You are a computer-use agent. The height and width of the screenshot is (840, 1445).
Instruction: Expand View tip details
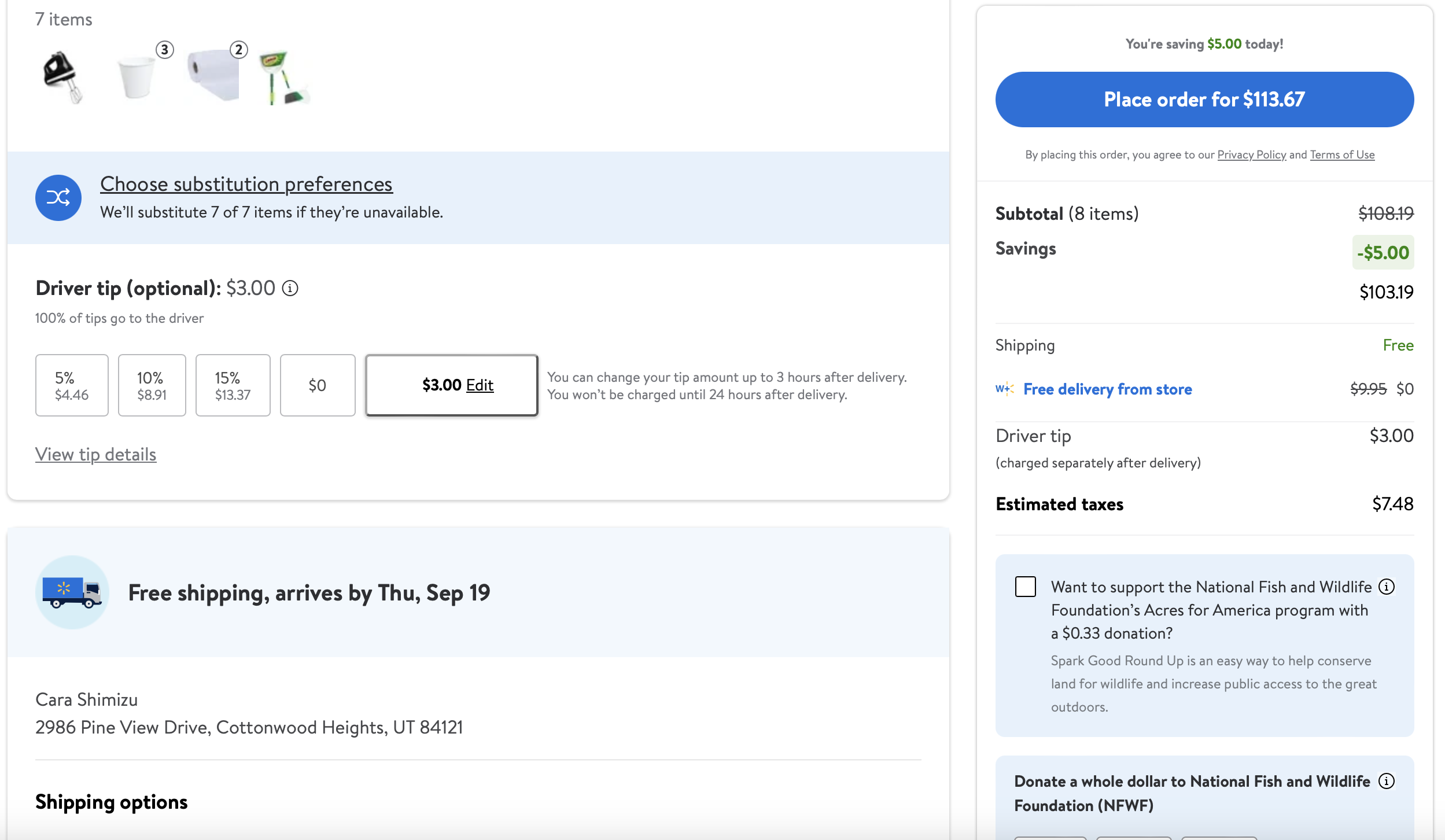click(x=95, y=454)
